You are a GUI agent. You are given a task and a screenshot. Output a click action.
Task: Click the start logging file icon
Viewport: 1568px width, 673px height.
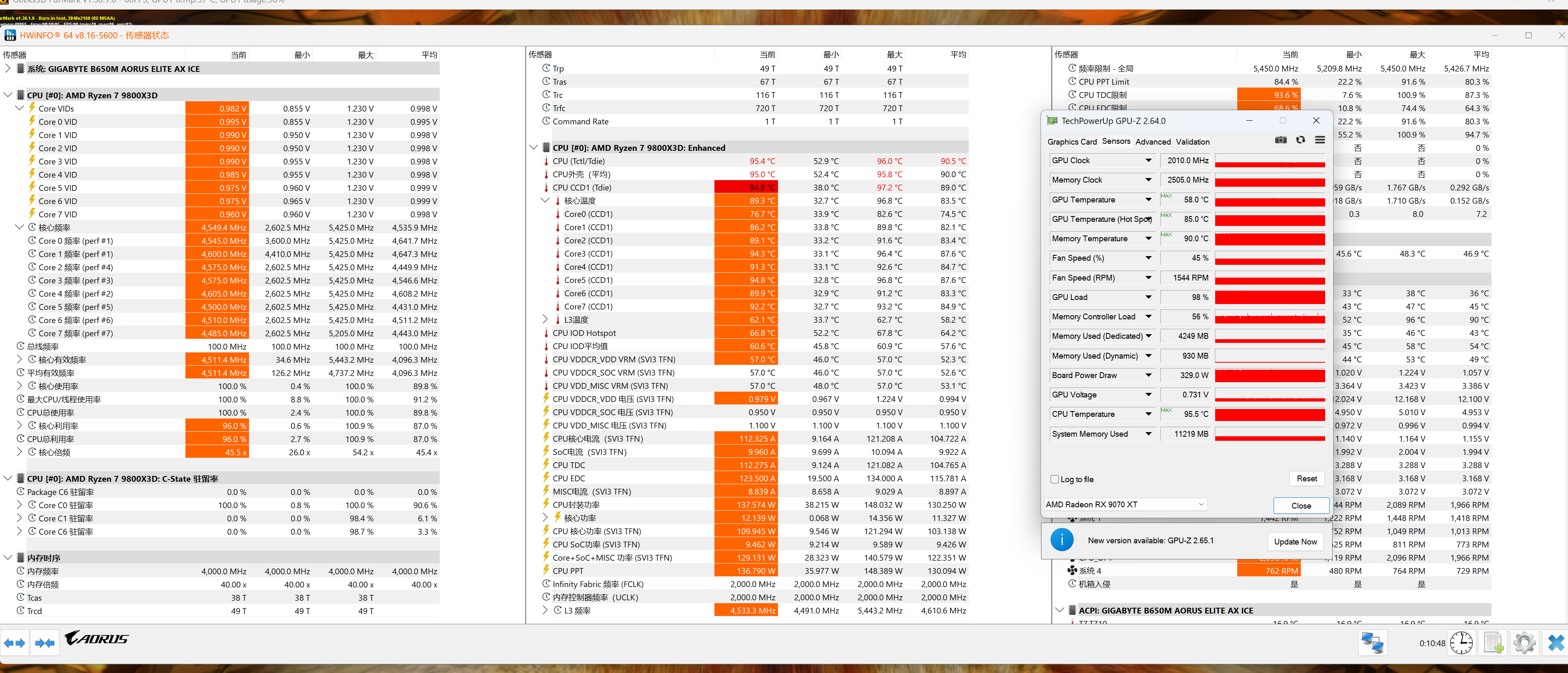tap(1493, 642)
